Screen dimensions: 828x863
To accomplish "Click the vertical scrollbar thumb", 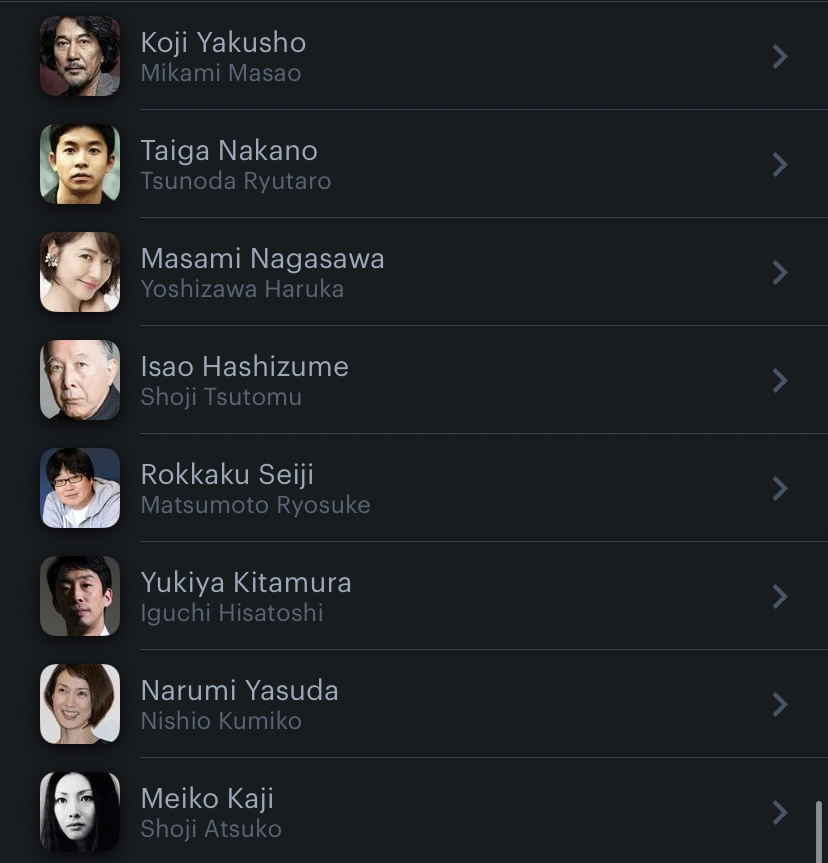I will [x=817, y=830].
